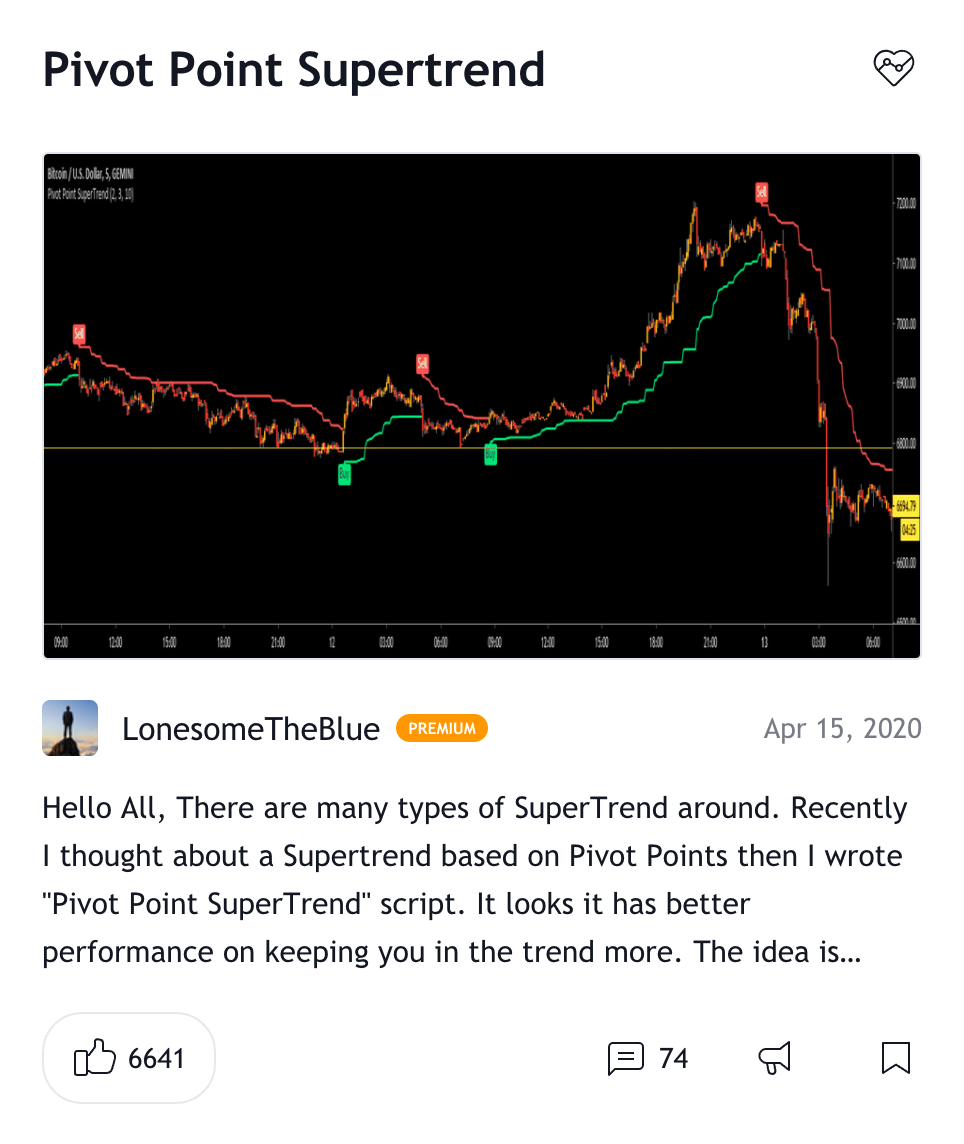
Task: Click the top-right red Sell marker
Action: tap(761, 192)
